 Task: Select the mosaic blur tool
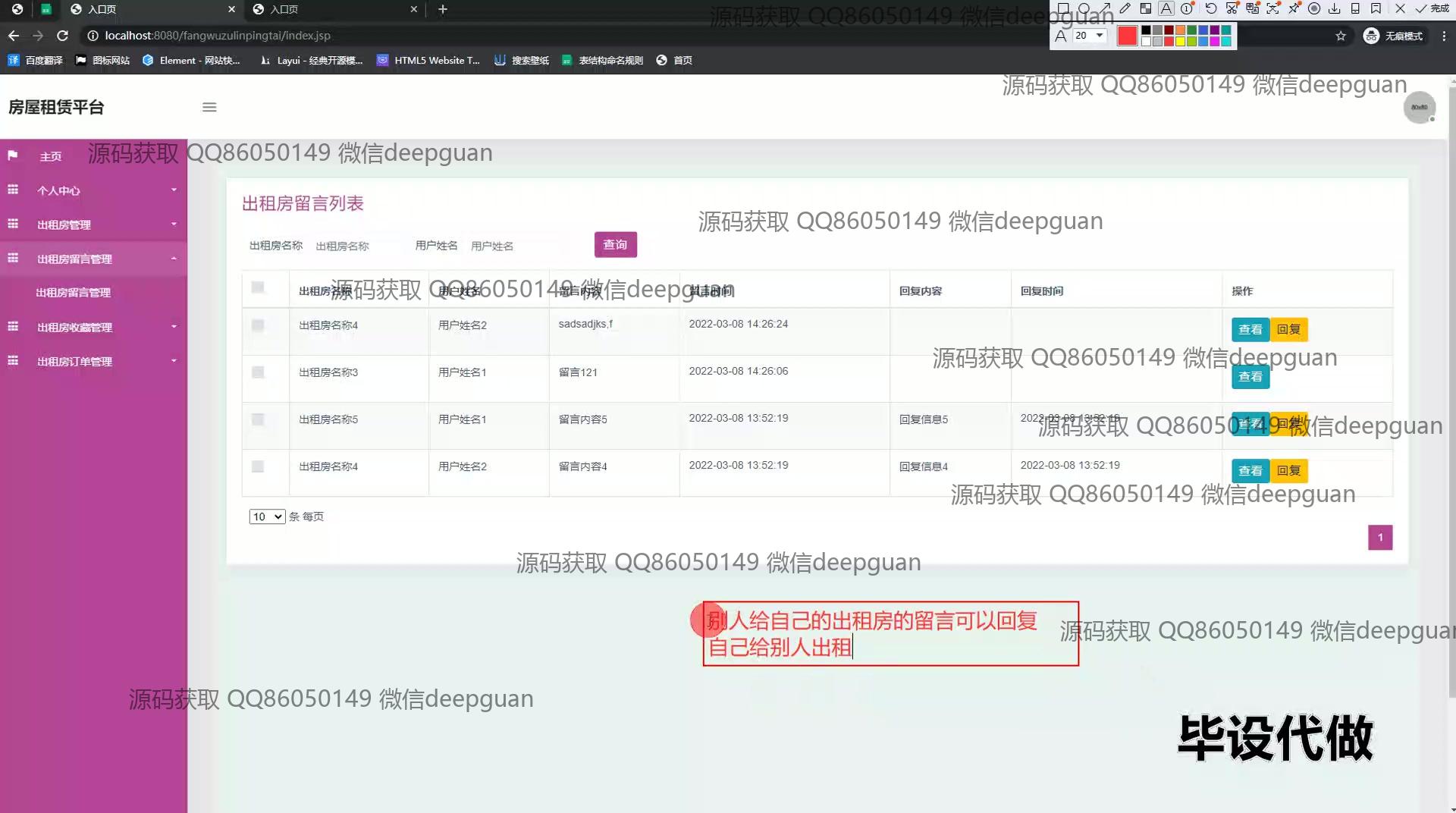click(x=1146, y=9)
